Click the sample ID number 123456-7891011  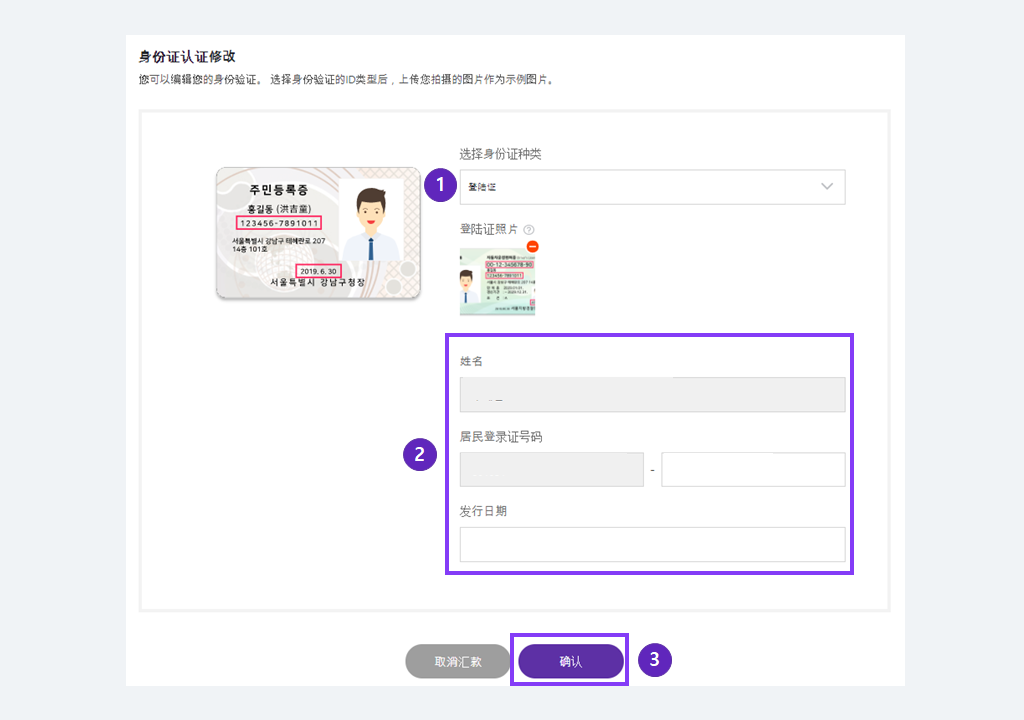pyautogui.click(x=278, y=223)
